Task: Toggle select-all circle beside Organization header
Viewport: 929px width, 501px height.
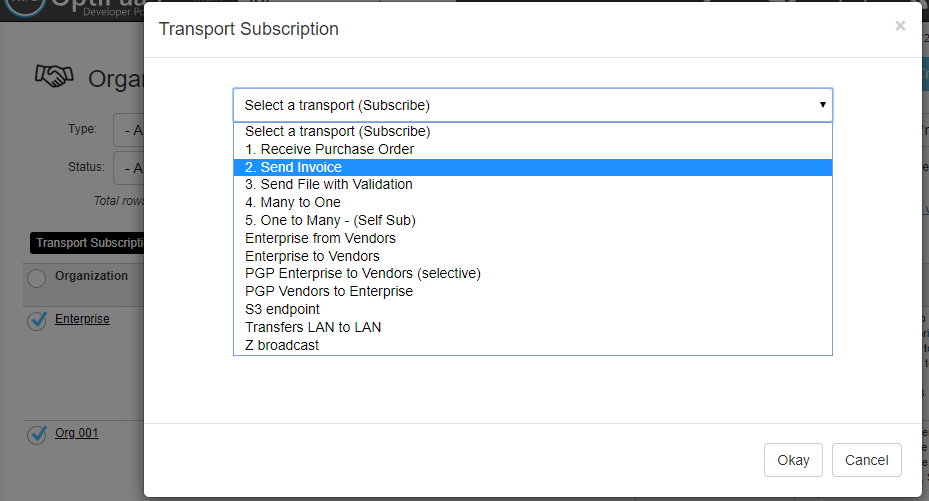Action: click(37, 278)
